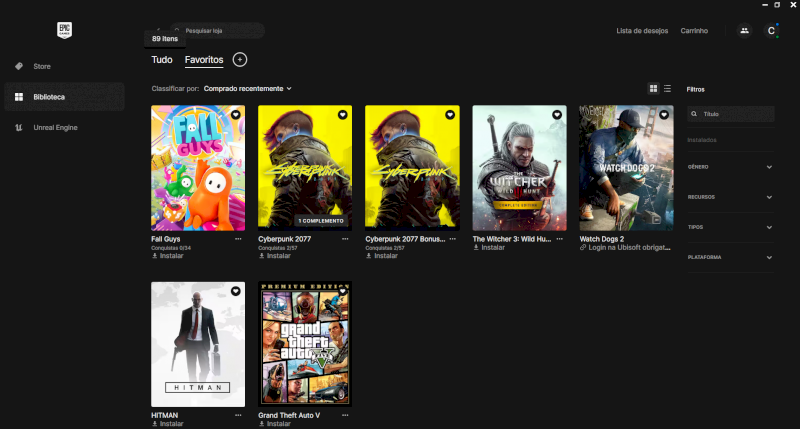Open The Witcher 3 cover art
This screenshot has width=800, height=429.
pos(519,168)
